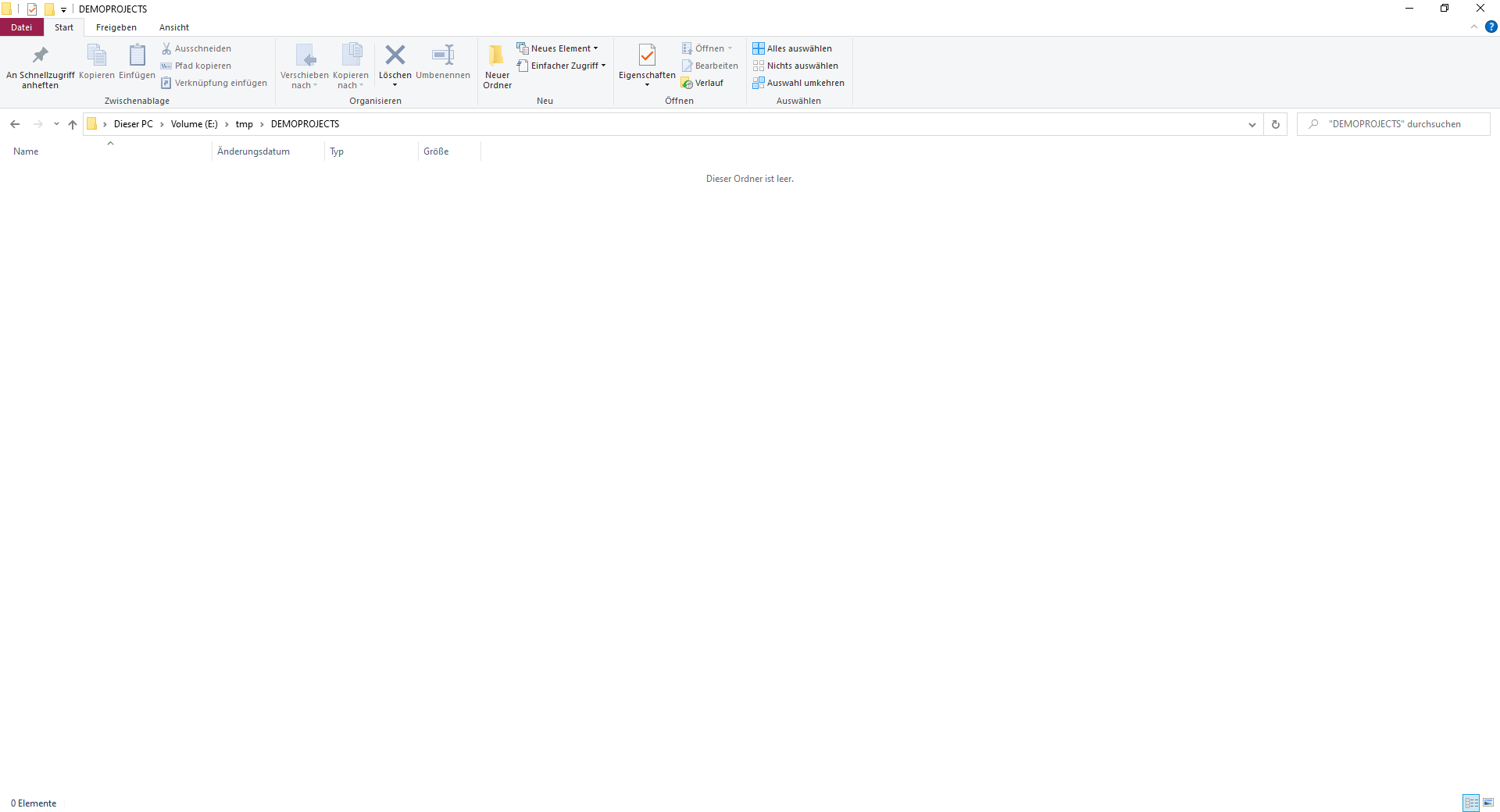Collapse the ribbon using the chevron
Image resolution: width=1500 pixels, height=812 pixels.
1474,27
